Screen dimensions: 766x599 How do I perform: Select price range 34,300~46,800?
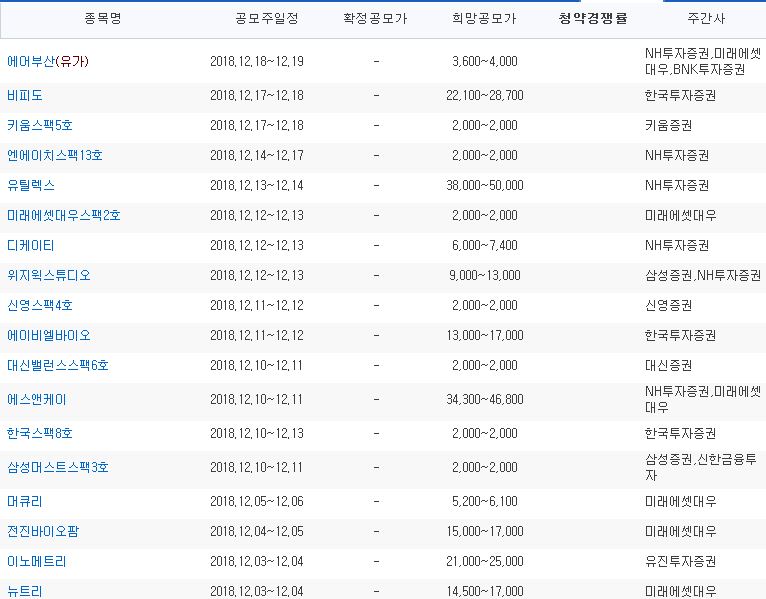[485, 400]
